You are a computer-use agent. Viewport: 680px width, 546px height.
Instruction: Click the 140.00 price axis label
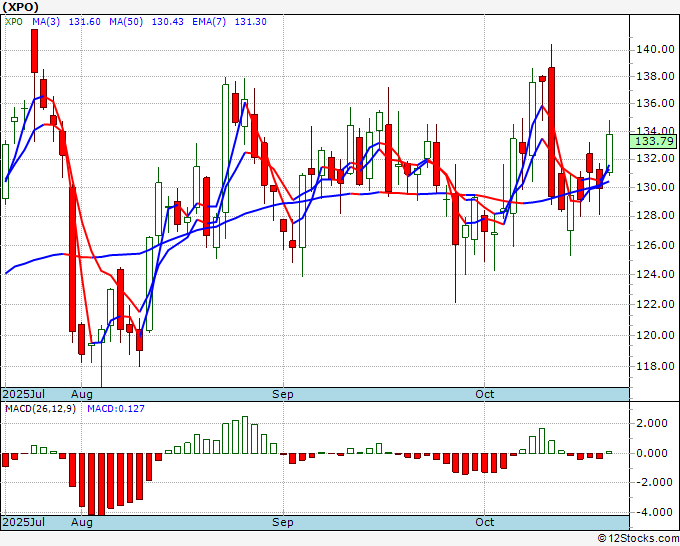tap(655, 49)
